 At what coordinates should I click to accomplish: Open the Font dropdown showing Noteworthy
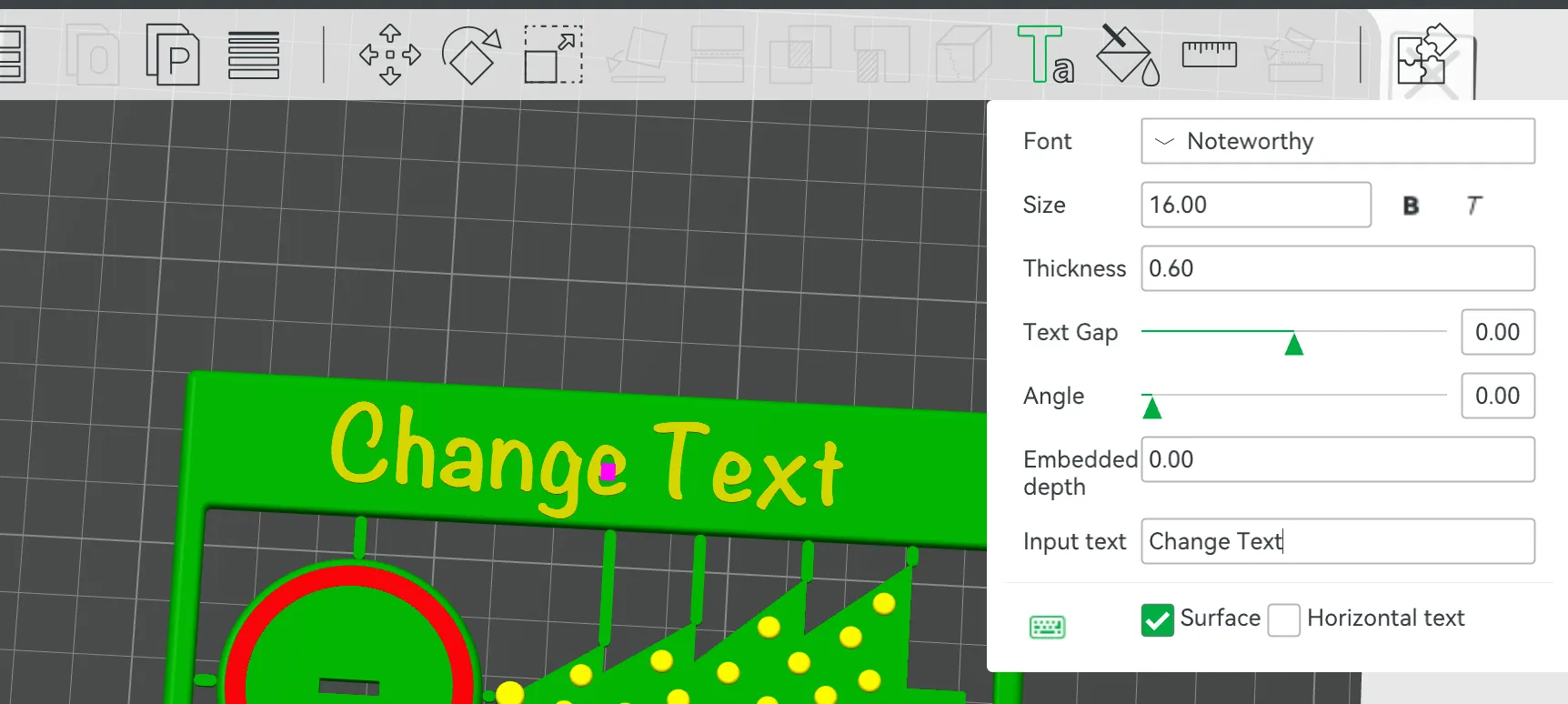[1338, 141]
